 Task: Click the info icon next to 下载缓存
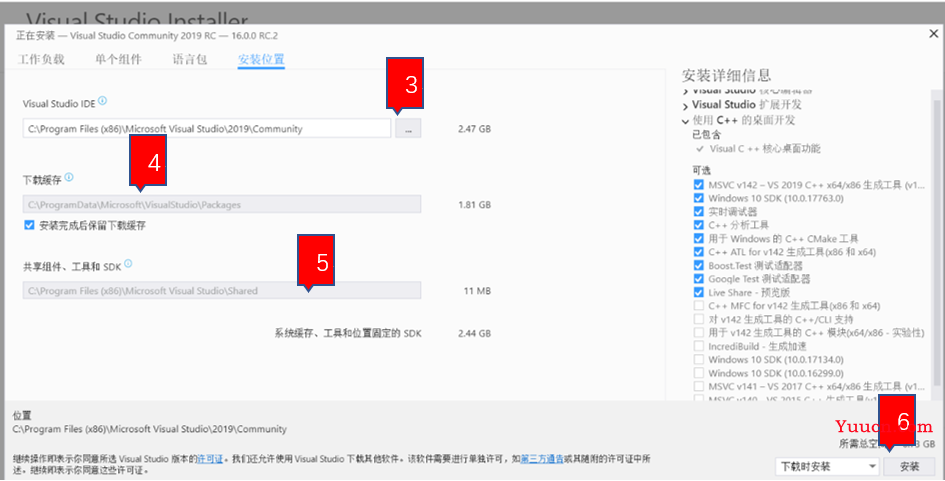coord(71,179)
